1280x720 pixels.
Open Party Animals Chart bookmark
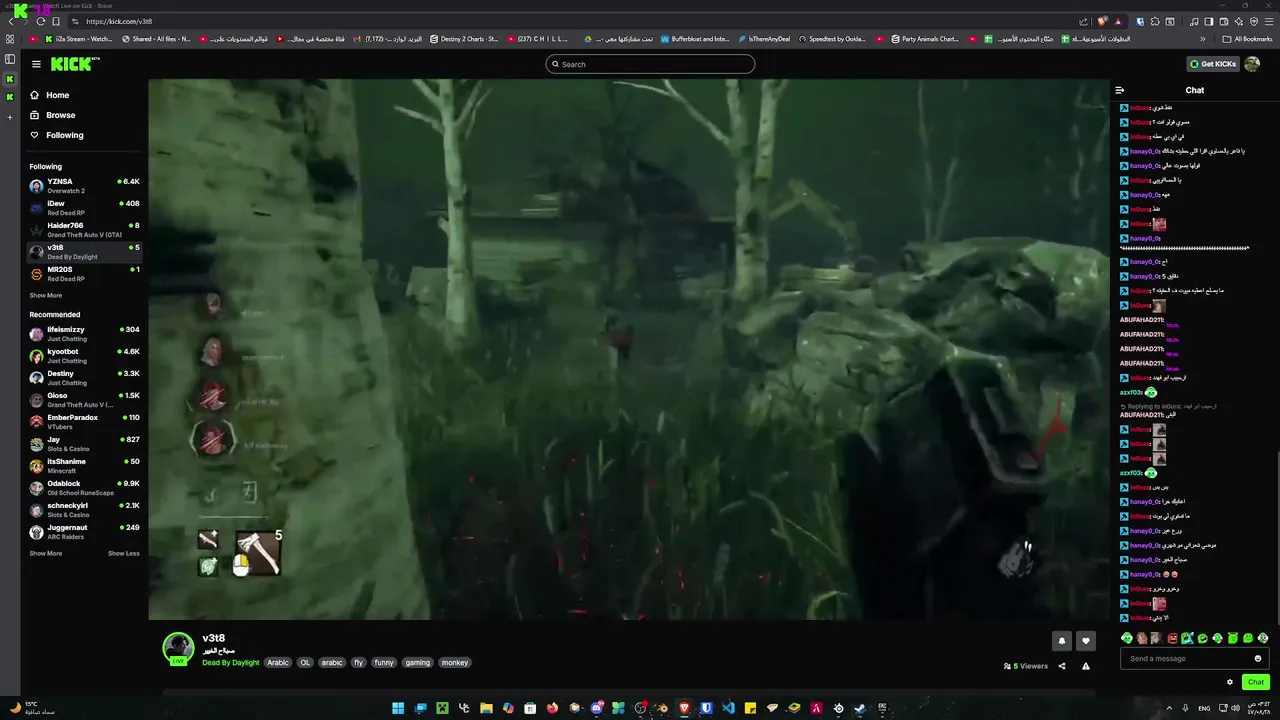(x=925, y=39)
